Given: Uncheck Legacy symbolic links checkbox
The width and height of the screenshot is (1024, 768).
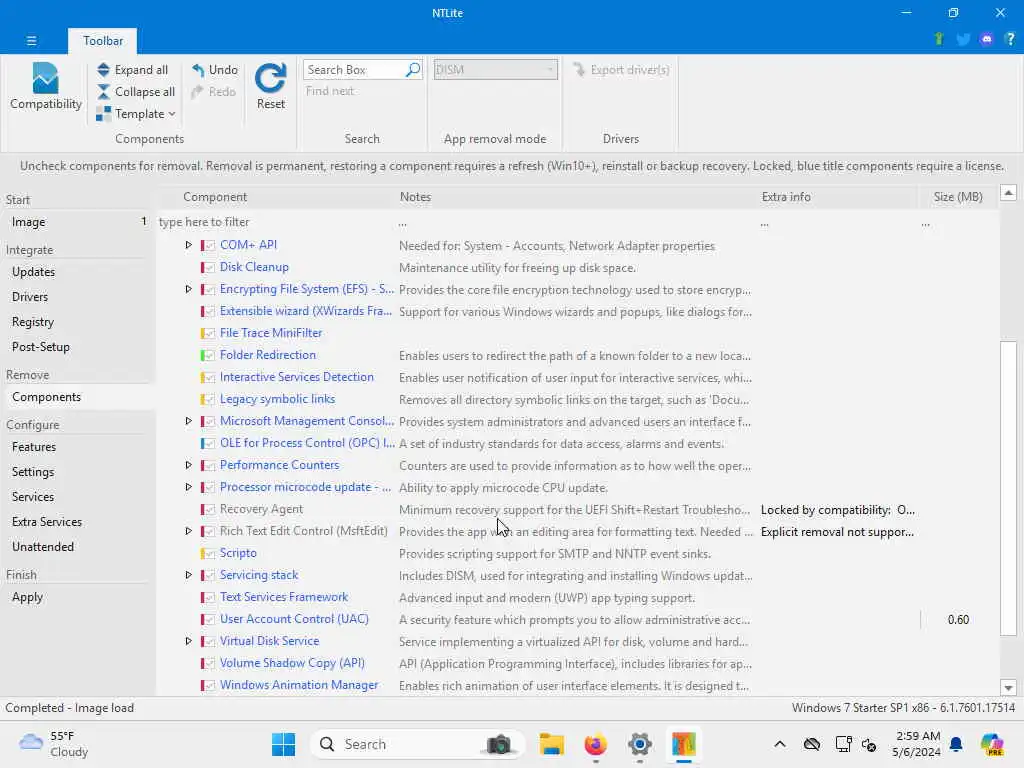Looking at the screenshot, I should [208, 400].
